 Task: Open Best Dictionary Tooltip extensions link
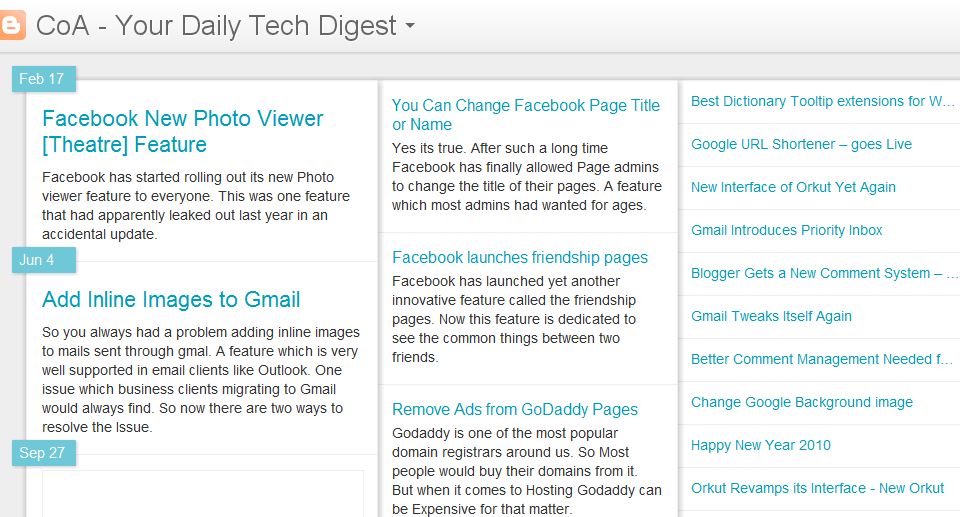(x=822, y=101)
